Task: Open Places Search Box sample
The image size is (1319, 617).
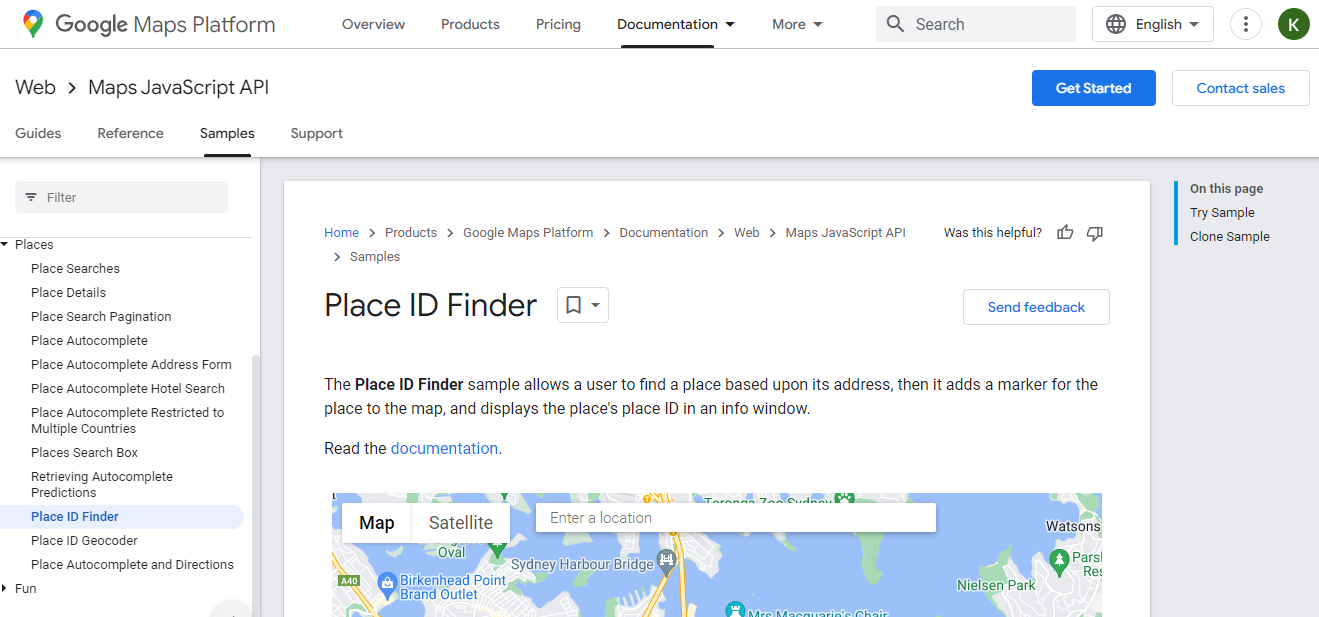Action: (x=84, y=453)
